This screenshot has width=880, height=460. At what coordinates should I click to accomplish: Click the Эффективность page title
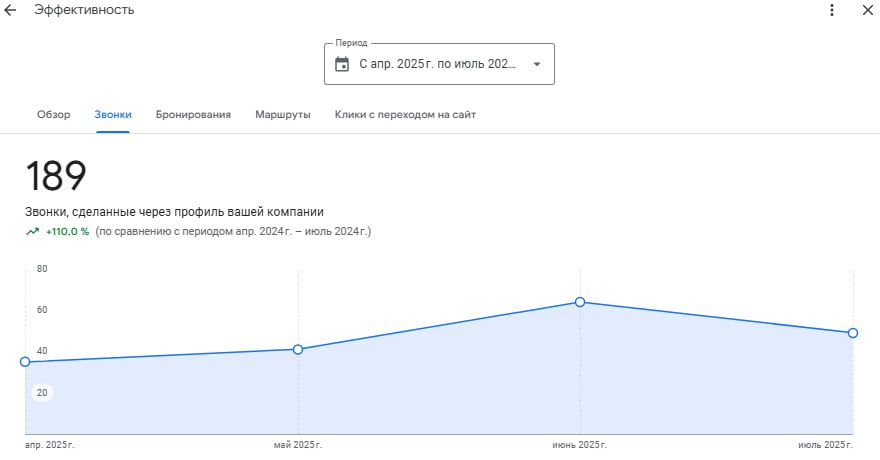(x=84, y=10)
